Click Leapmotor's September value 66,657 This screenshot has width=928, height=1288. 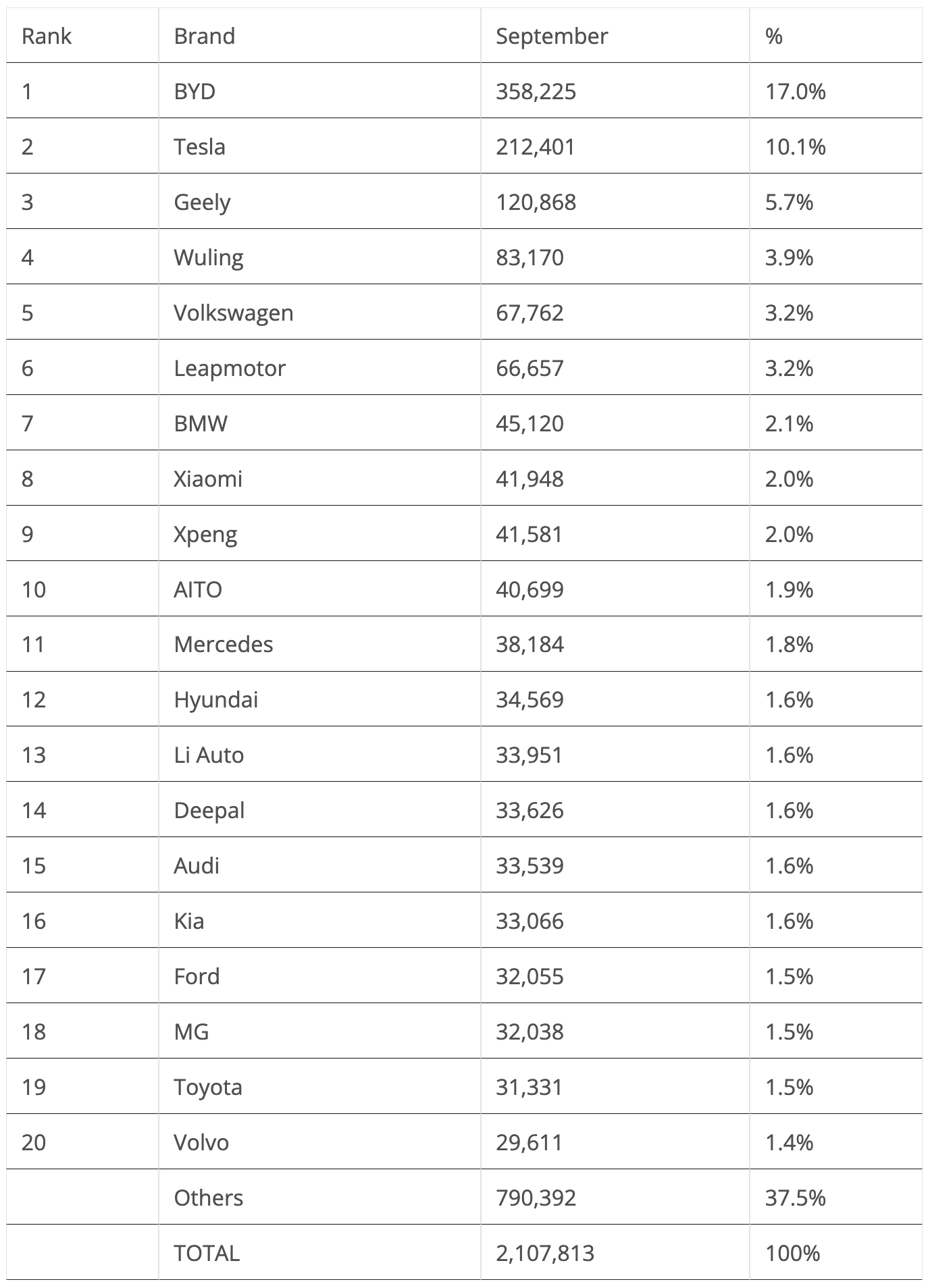tap(529, 368)
